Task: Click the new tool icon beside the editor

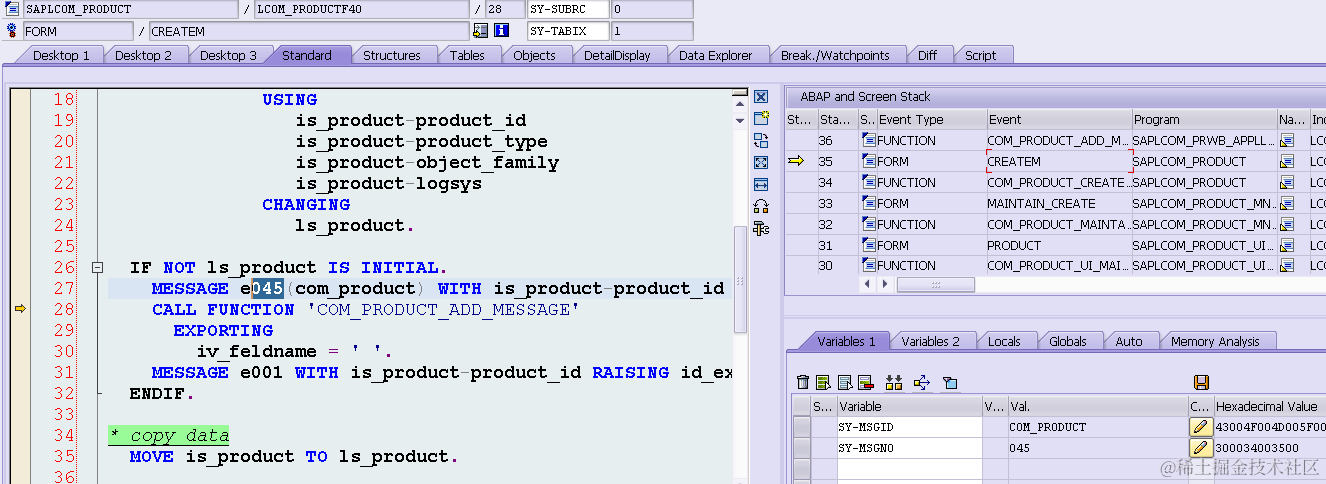Action: click(761, 118)
